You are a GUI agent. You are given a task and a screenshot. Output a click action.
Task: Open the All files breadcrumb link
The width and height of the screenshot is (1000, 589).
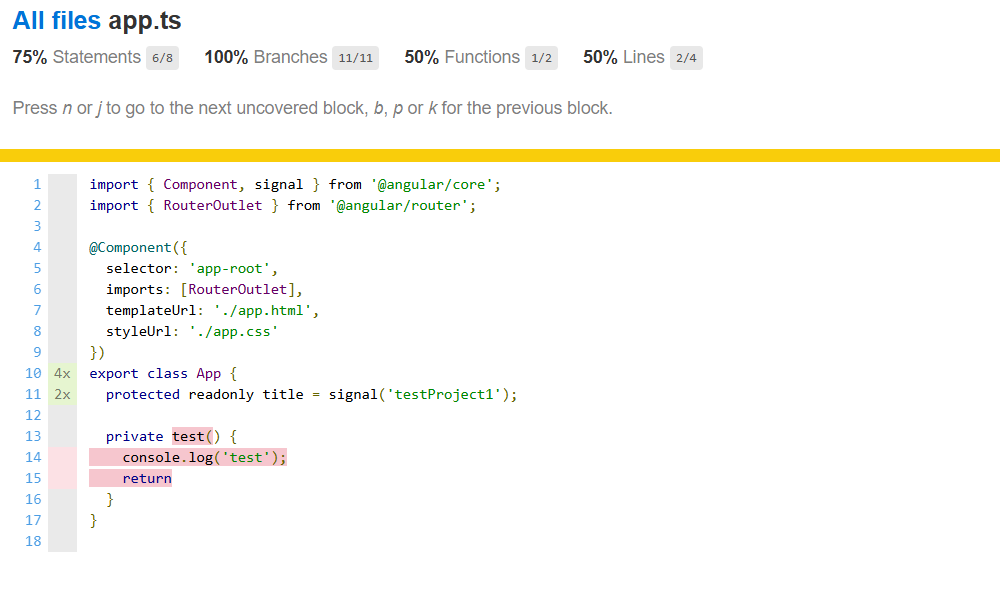point(56,20)
